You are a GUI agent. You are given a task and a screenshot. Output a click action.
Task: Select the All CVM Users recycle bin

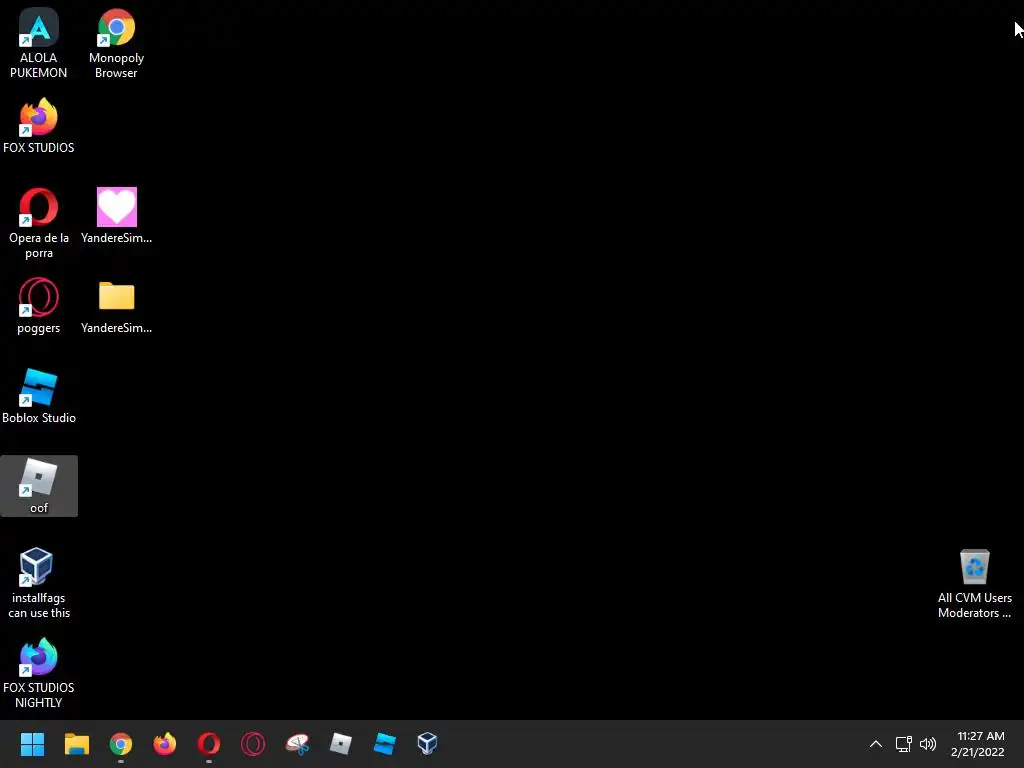click(974, 583)
